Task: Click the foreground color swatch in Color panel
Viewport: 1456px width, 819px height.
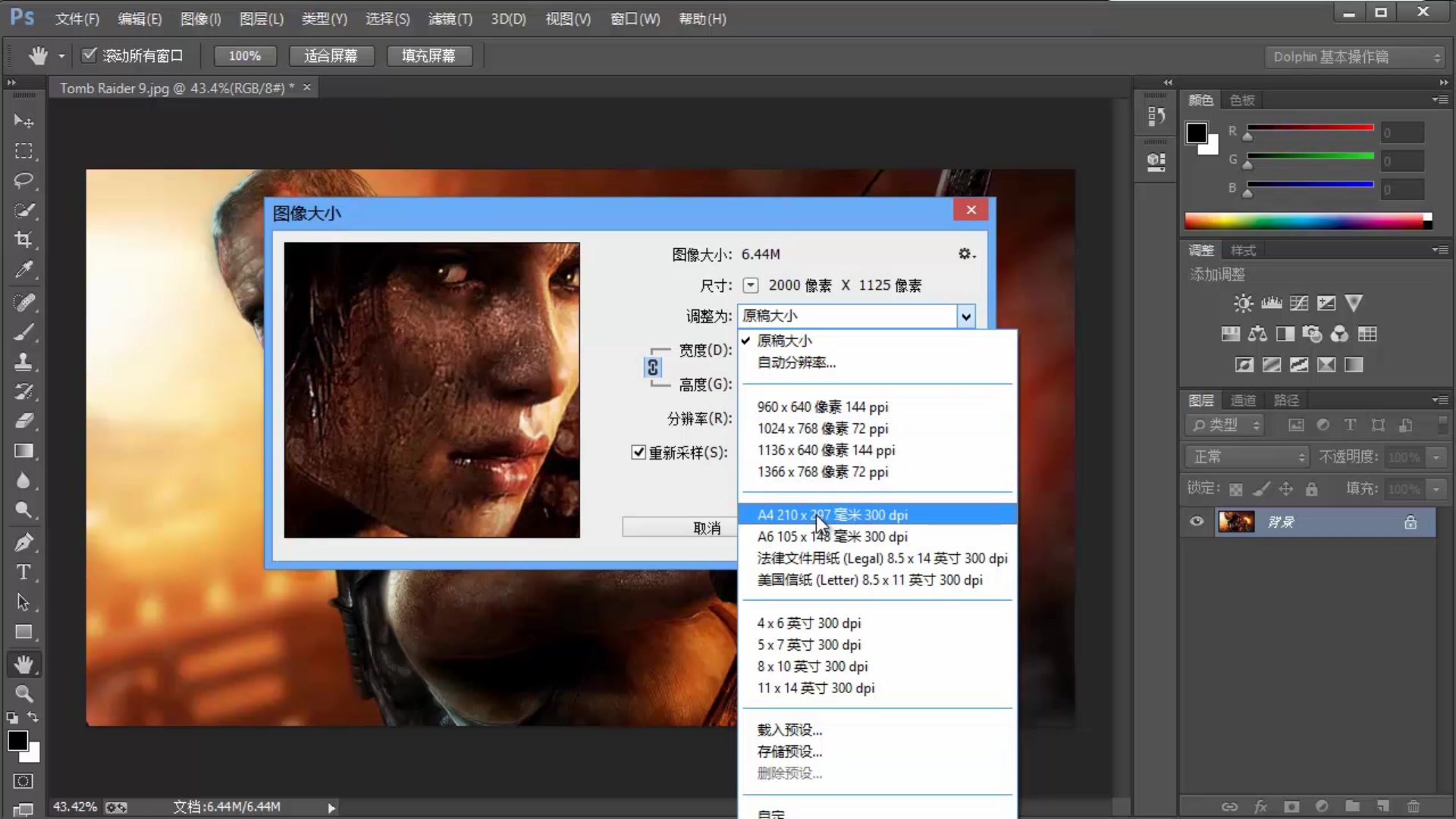Action: (x=1196, y=133)
